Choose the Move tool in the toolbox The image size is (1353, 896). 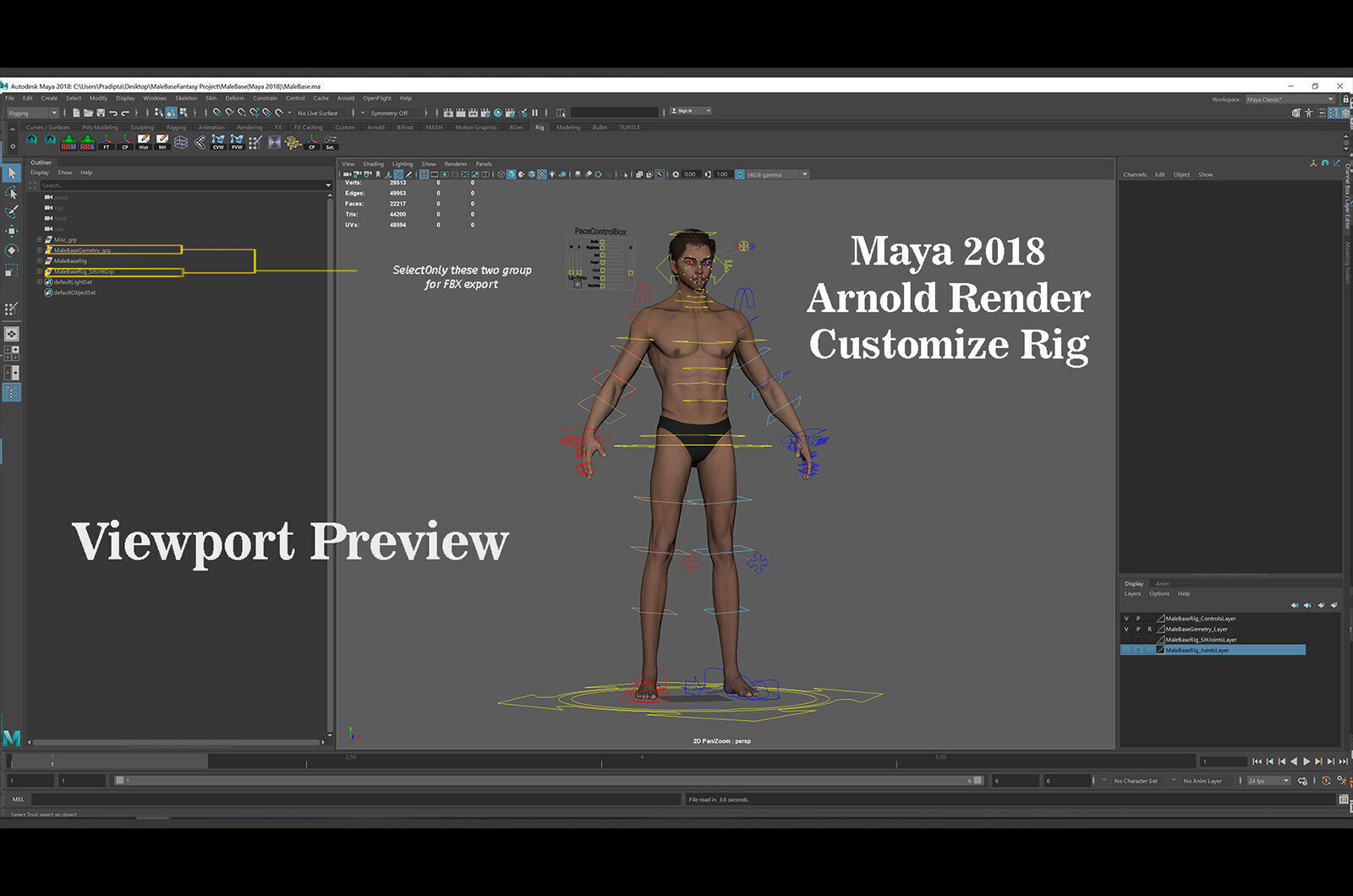[x=12, y=231]
